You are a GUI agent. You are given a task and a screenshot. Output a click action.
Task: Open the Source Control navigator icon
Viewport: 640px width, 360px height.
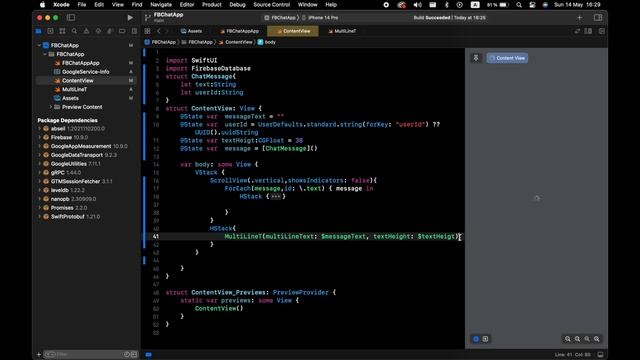point(50,31)
